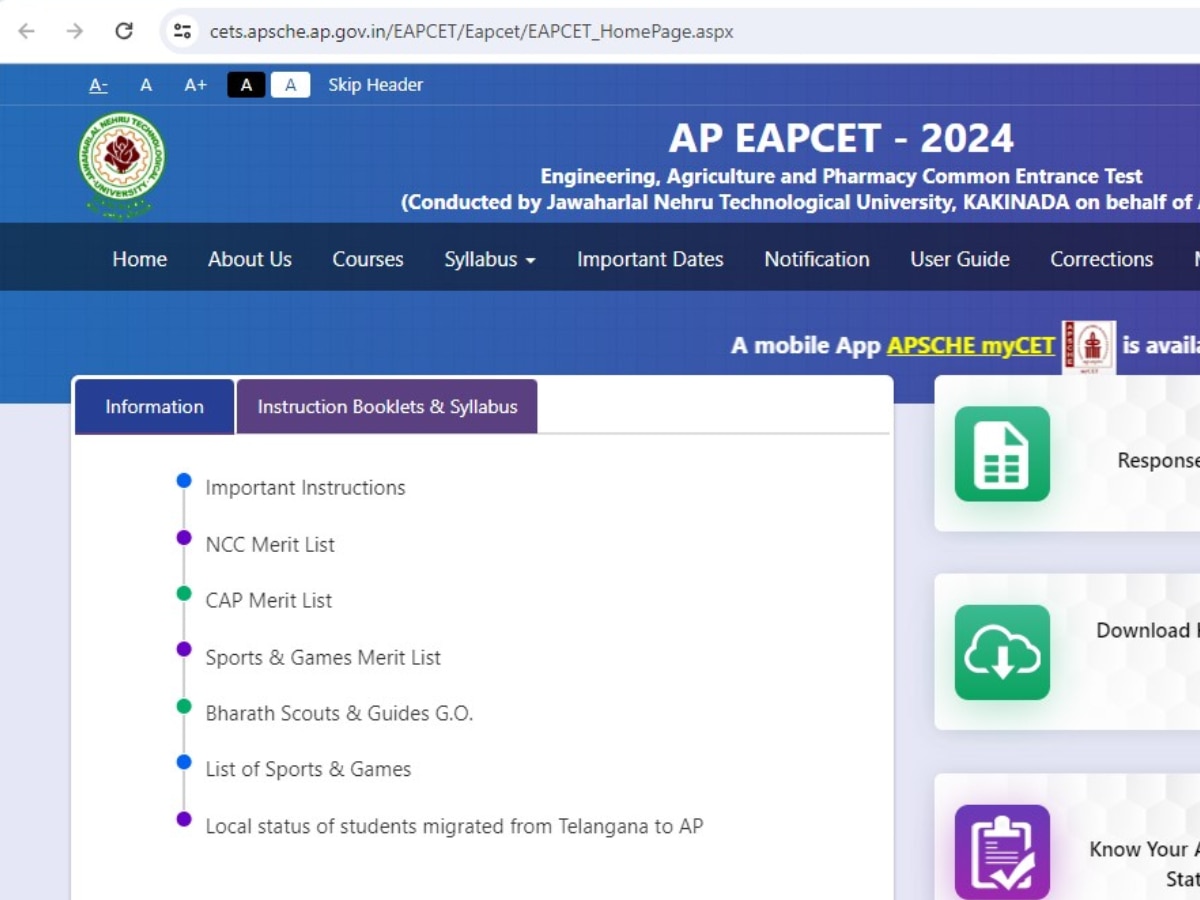Open the site information icon in address bar
The width and height of the screenshot is (1200, 900).
coord(181,31)
